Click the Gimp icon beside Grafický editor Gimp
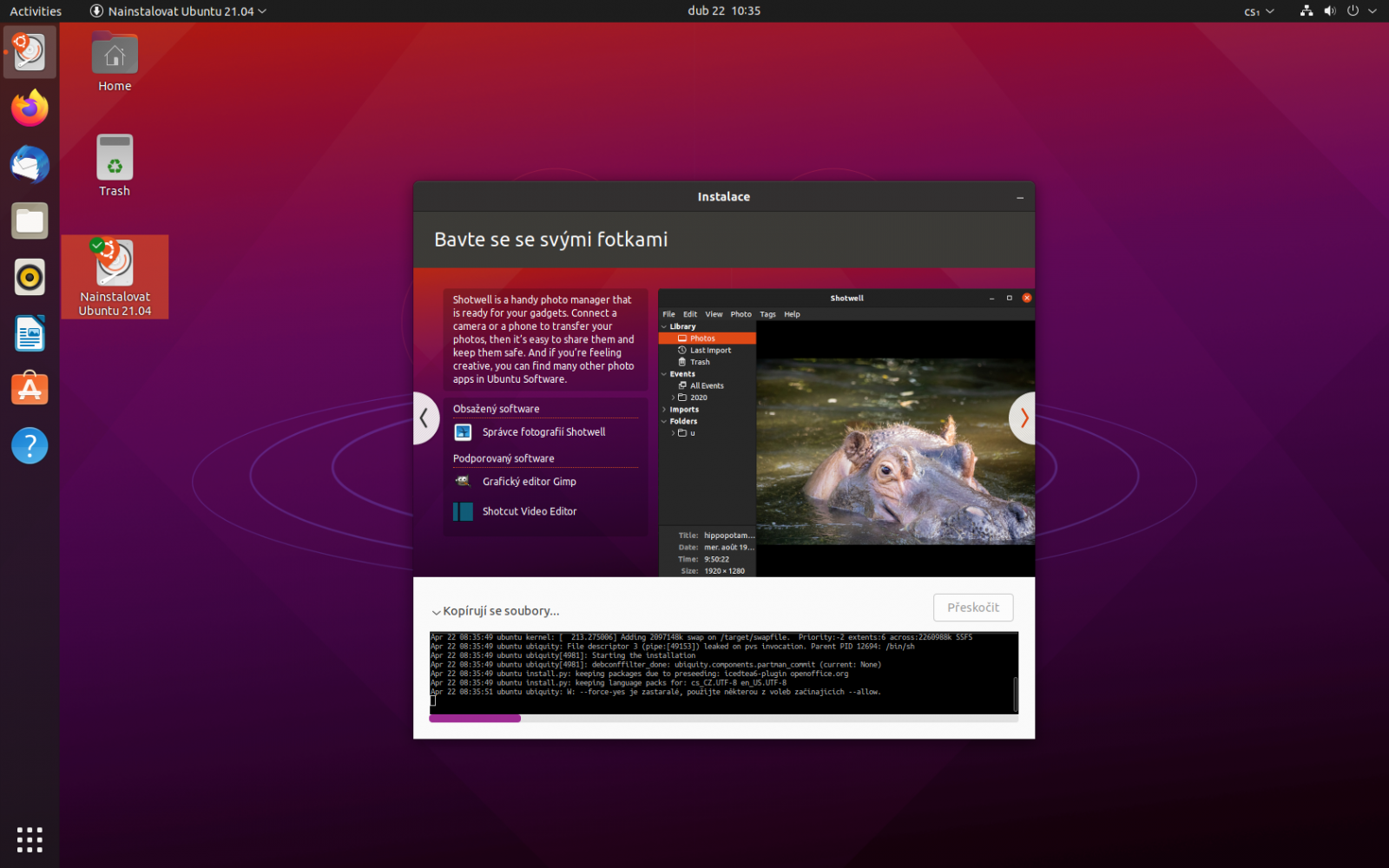Image resolution: width=1389 pixels, height=868 pixels. [463, 481]
